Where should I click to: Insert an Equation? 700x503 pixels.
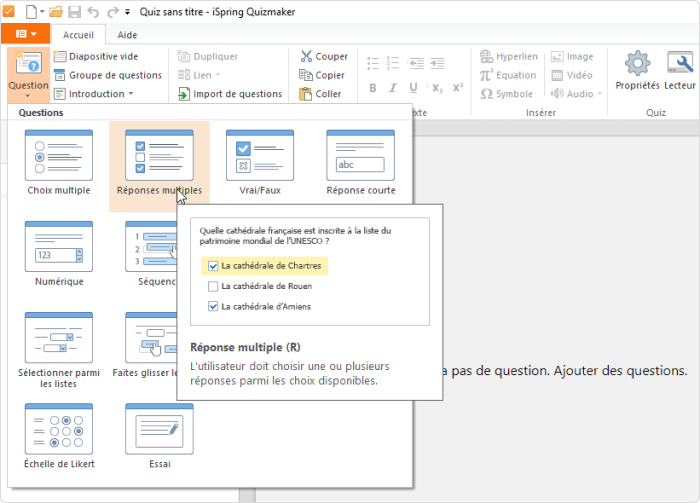click(x=508, y=75)
